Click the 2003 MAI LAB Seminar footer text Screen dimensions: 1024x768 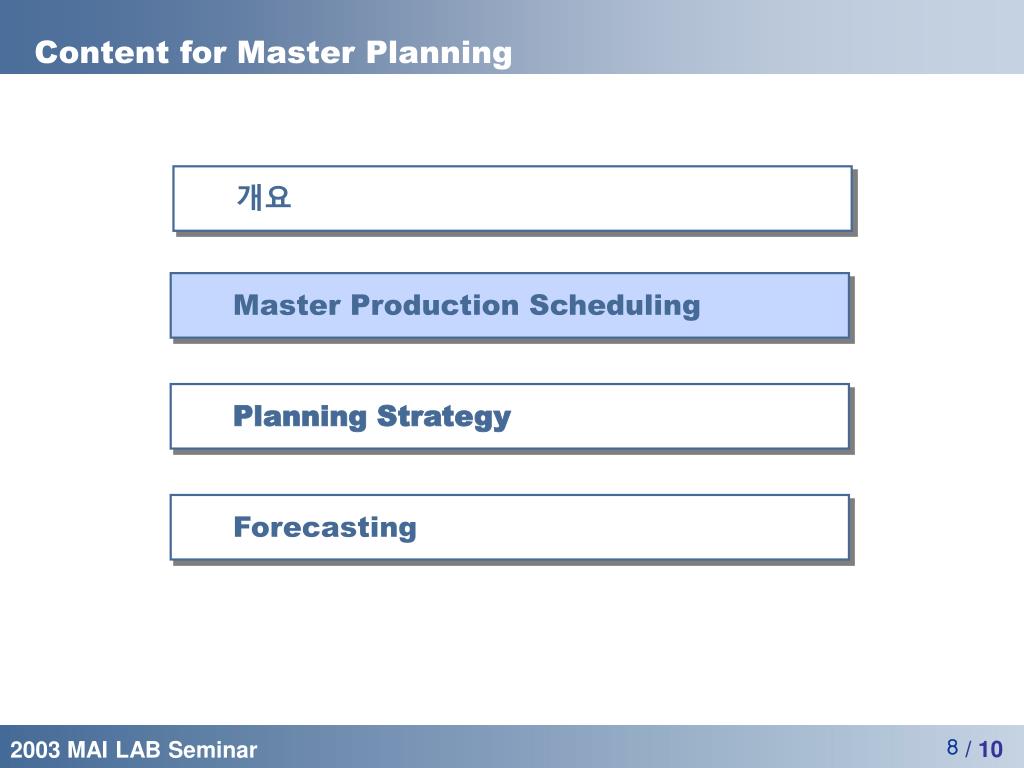[x=134, y=749]
